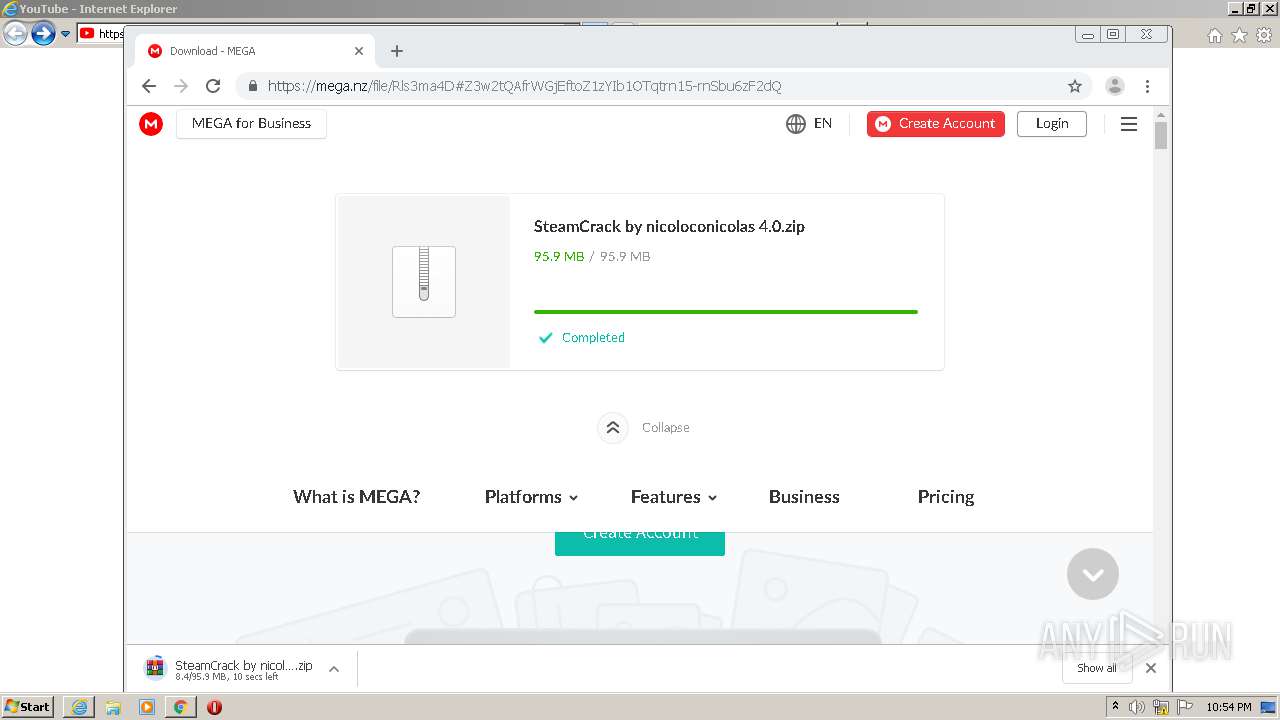Image resolution: width=1280 pixels, height=720 pixels.
Task: Open the file explorer taskbar icon
Action: pos(113,707)
